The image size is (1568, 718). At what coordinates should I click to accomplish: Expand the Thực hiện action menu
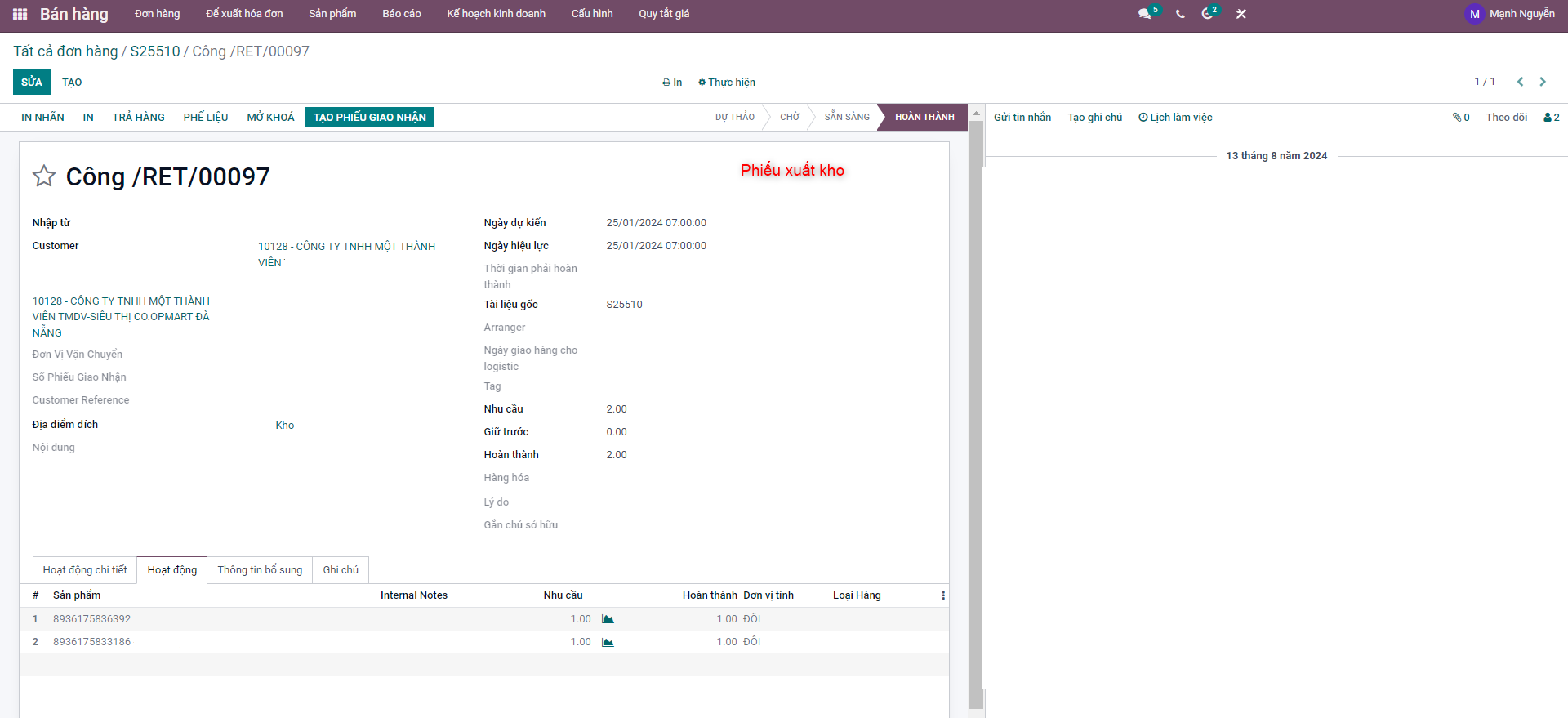727,83
